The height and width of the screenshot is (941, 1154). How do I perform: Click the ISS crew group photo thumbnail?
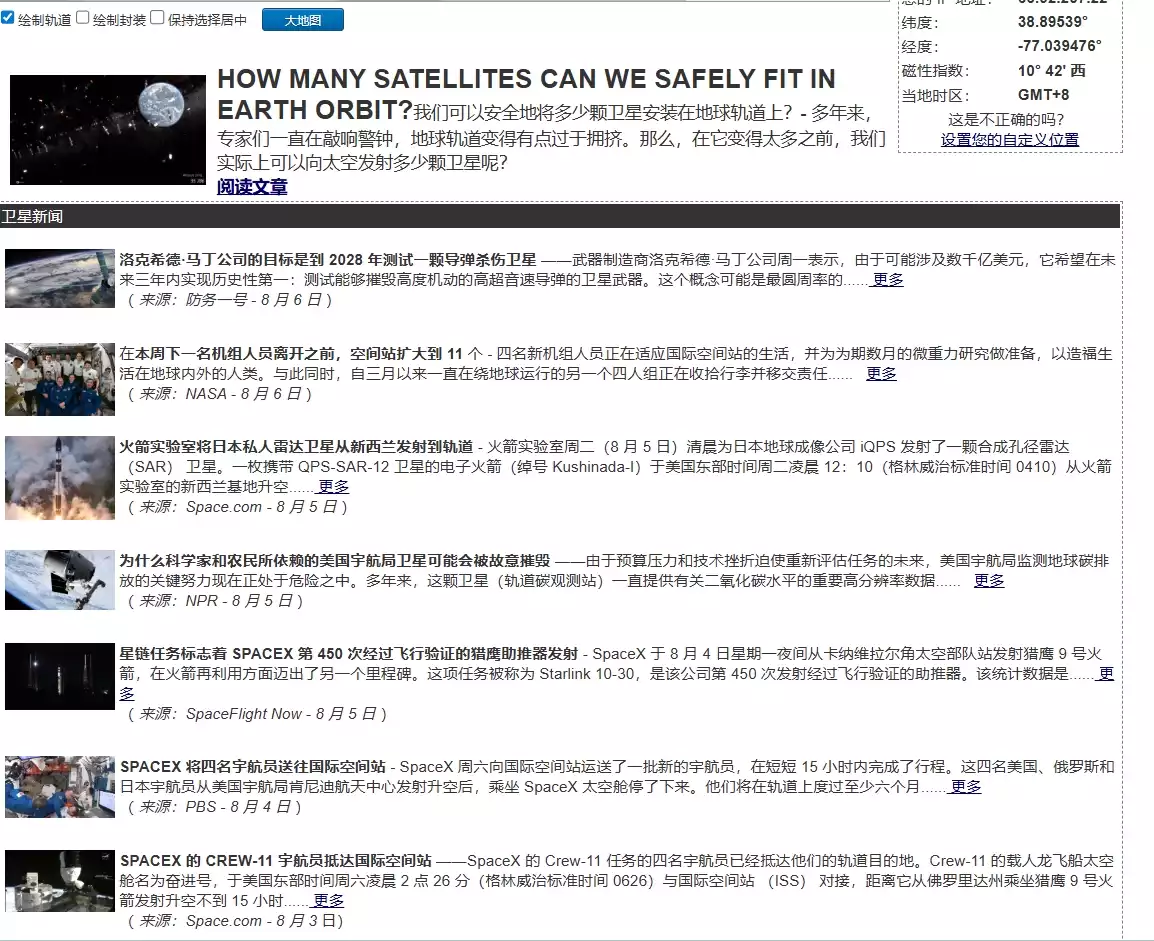60,379
